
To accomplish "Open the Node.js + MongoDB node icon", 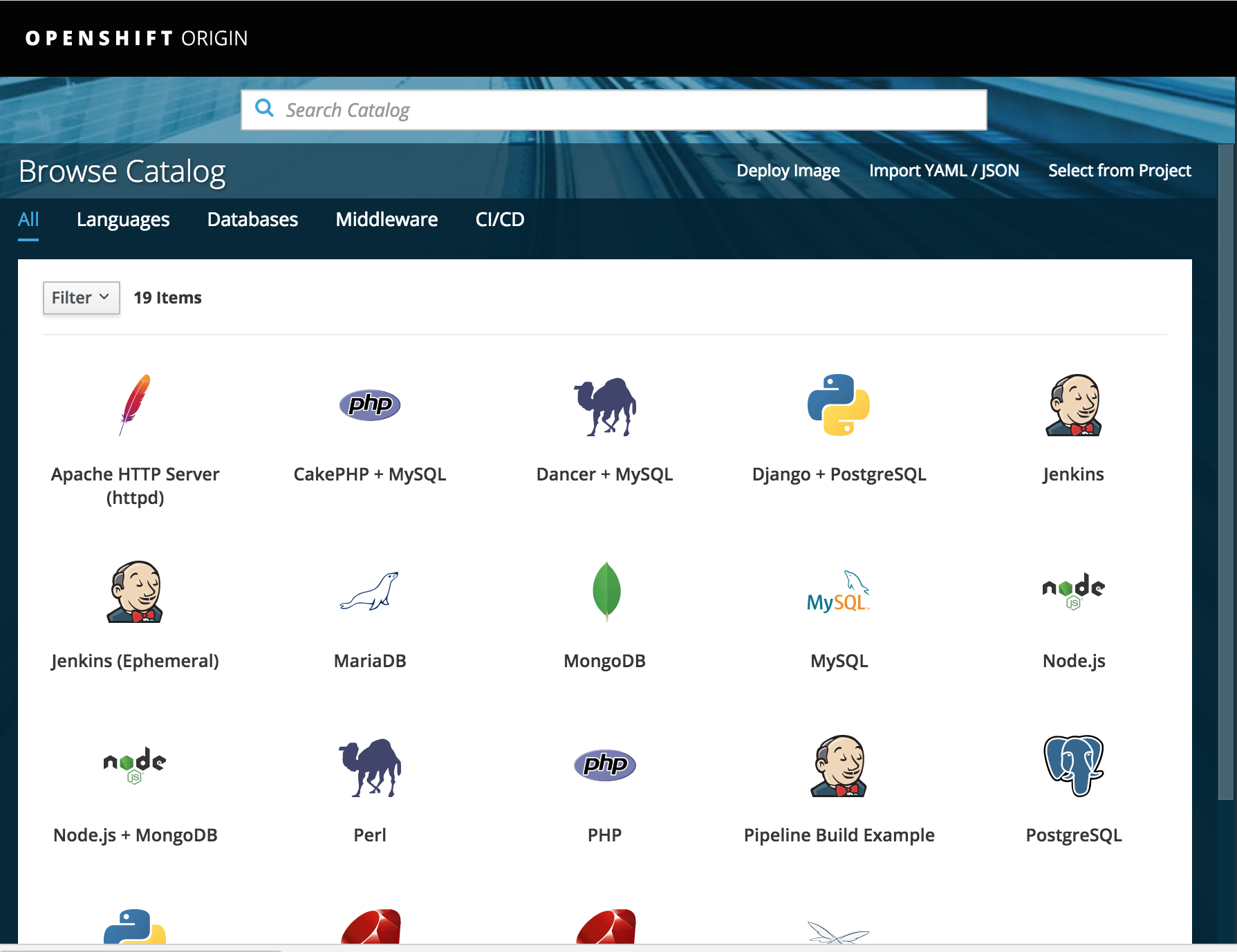I will pyautogui.click(x=135, y=766).
